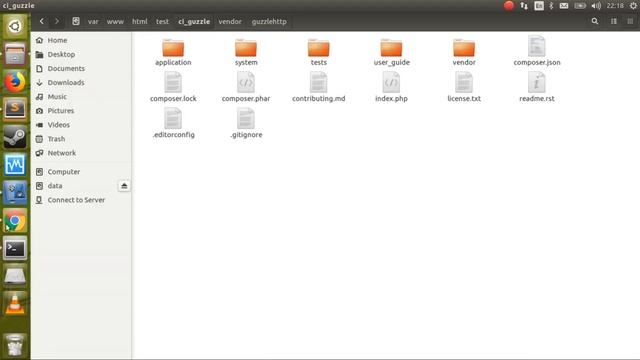Navigate to html in the path bar
This screenshot has height=360, width=640.
(x=140, y=22)
